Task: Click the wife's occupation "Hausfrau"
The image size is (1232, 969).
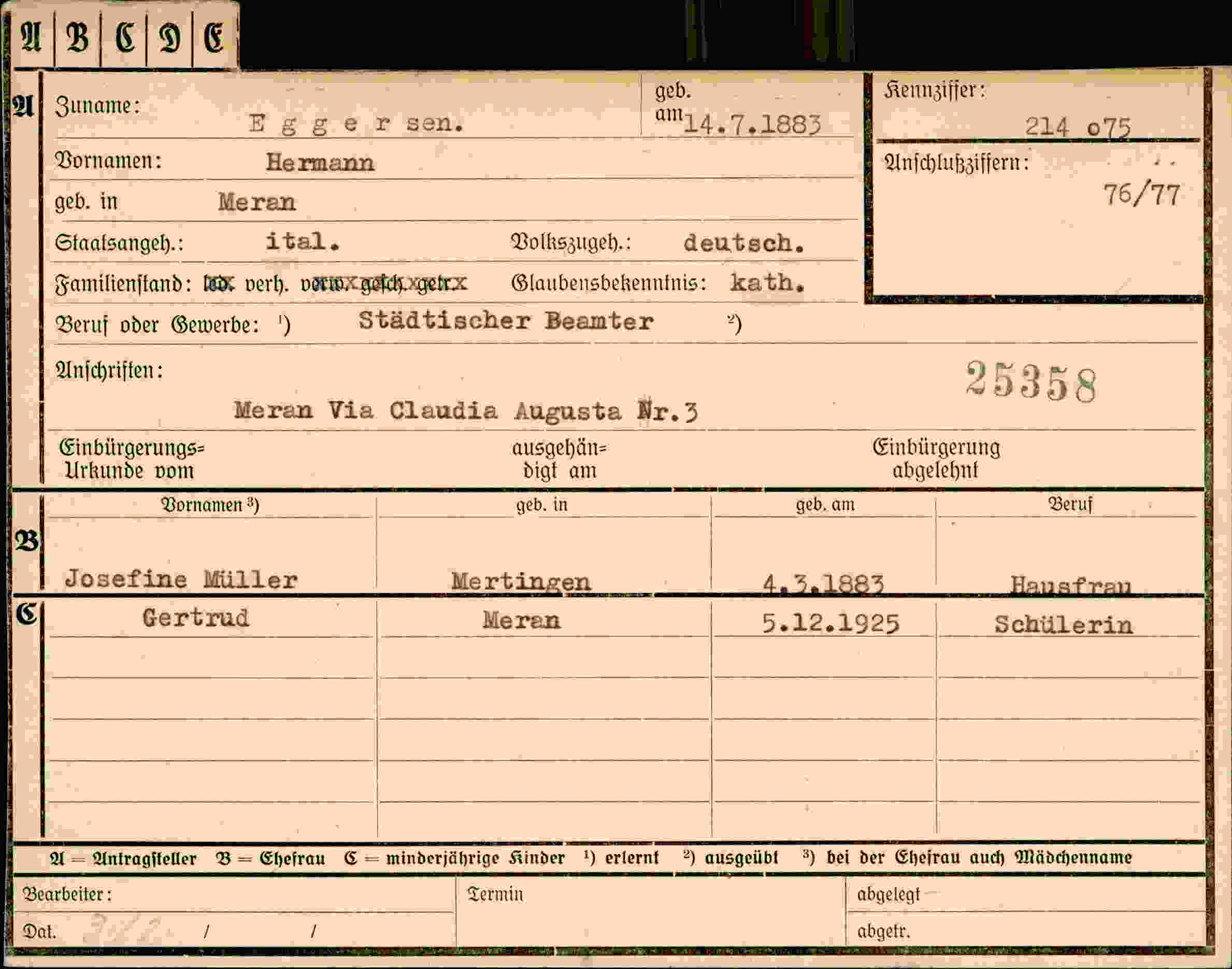Action: pos(1070,585)
